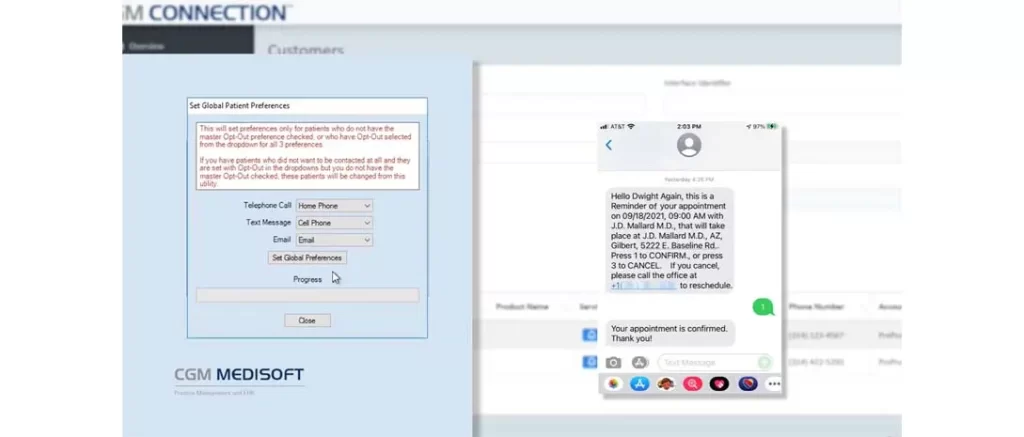Click the Progress label above the bar
This screenshot has height=437, width=1024.
tap(307, 280)
